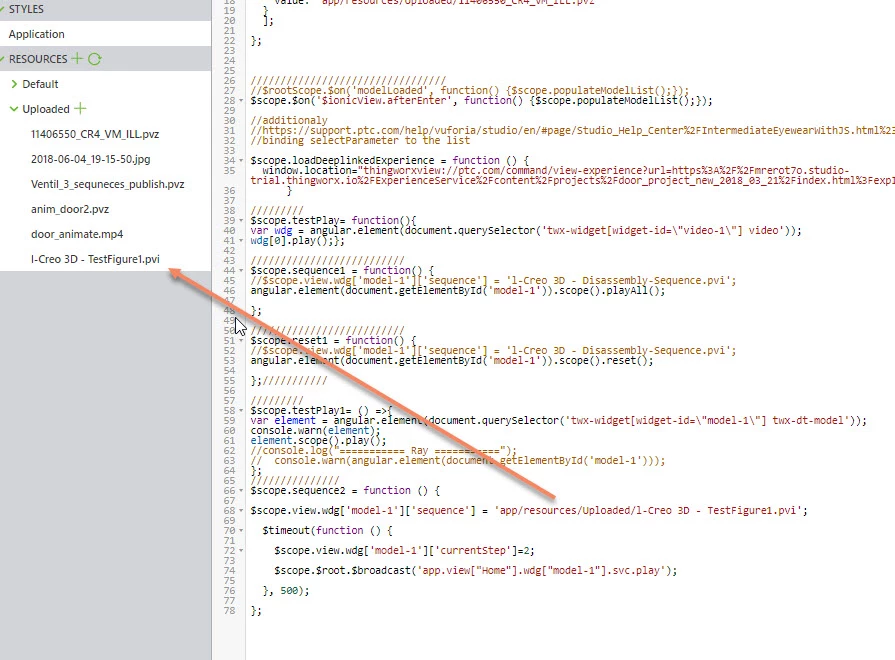This screenshot has width=895, height=660.
Task: Click the $ionicView.afterEnter listener line
Action: pos(481,100)
